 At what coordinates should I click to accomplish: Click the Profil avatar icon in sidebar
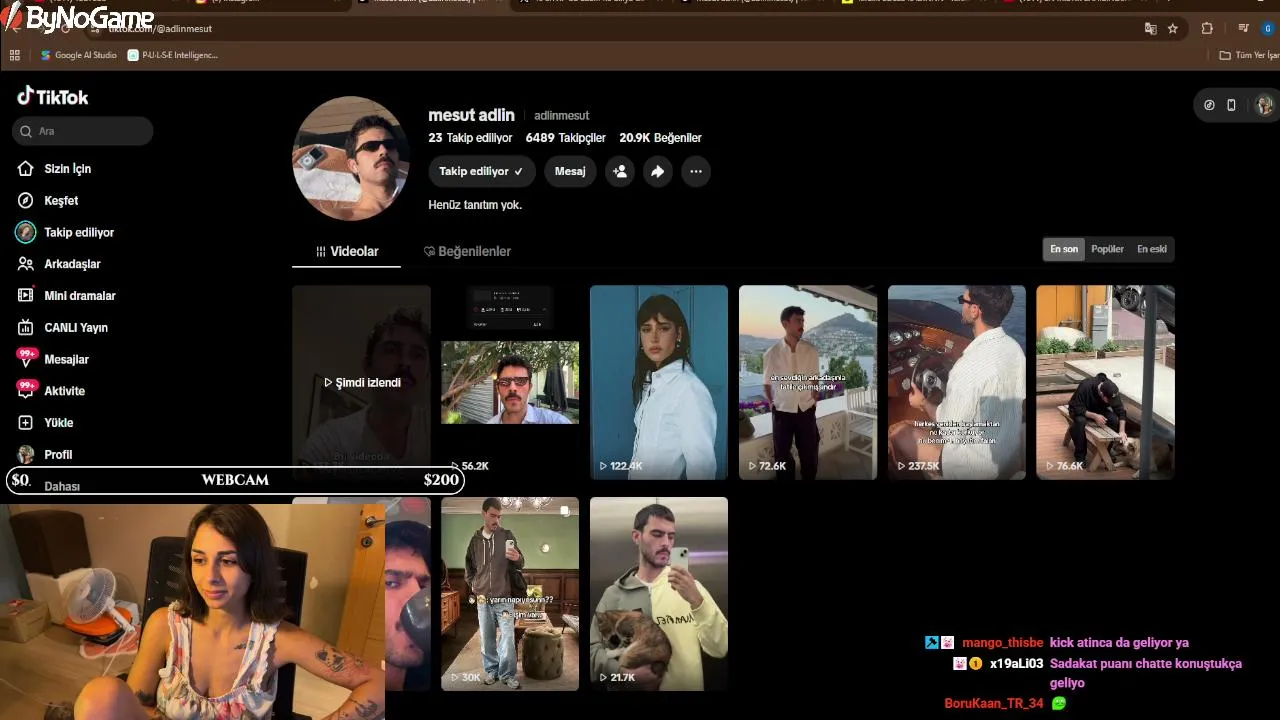(x=26, y=454)
